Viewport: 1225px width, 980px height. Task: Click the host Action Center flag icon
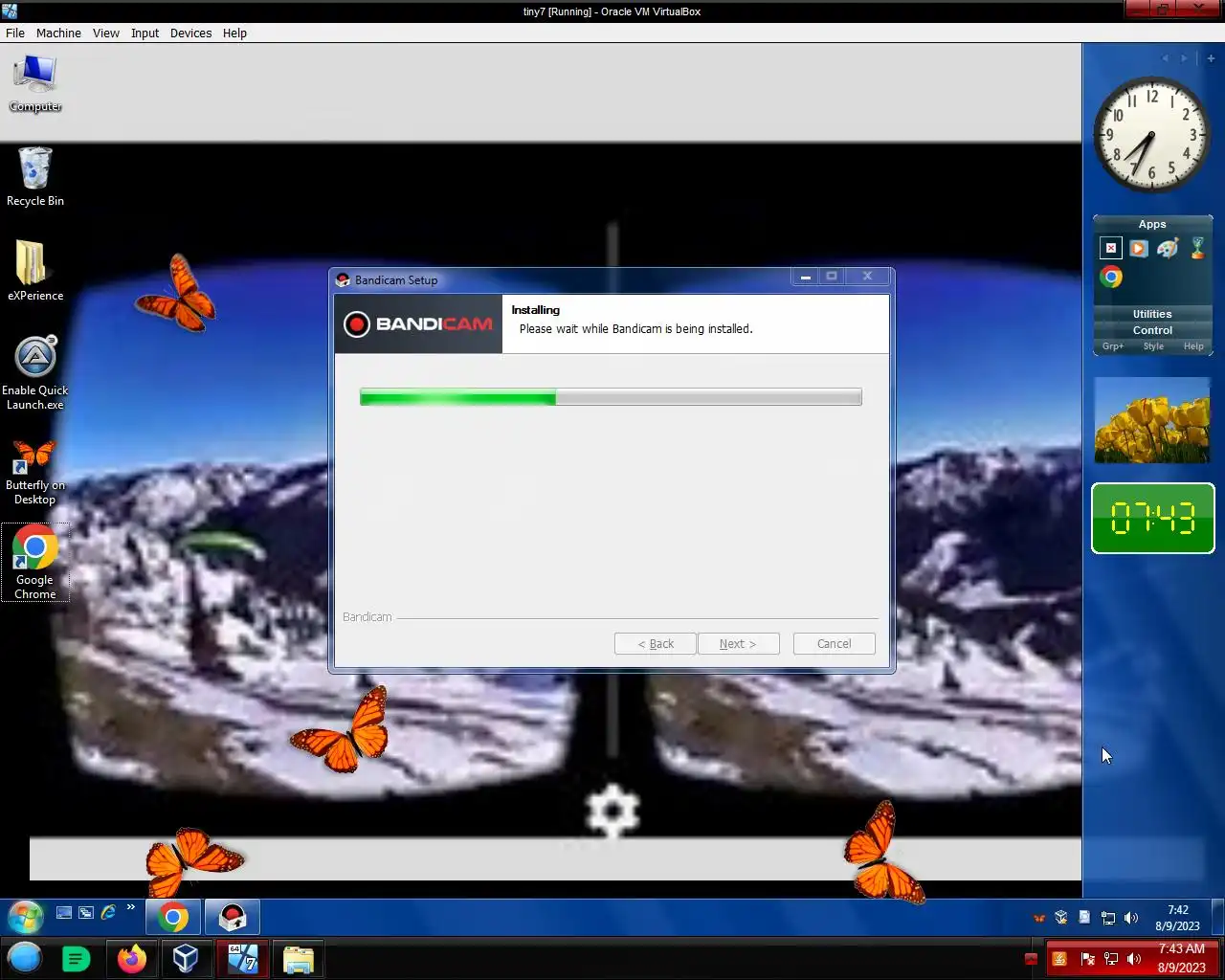pyautogui.click(x=1087, y=959)
